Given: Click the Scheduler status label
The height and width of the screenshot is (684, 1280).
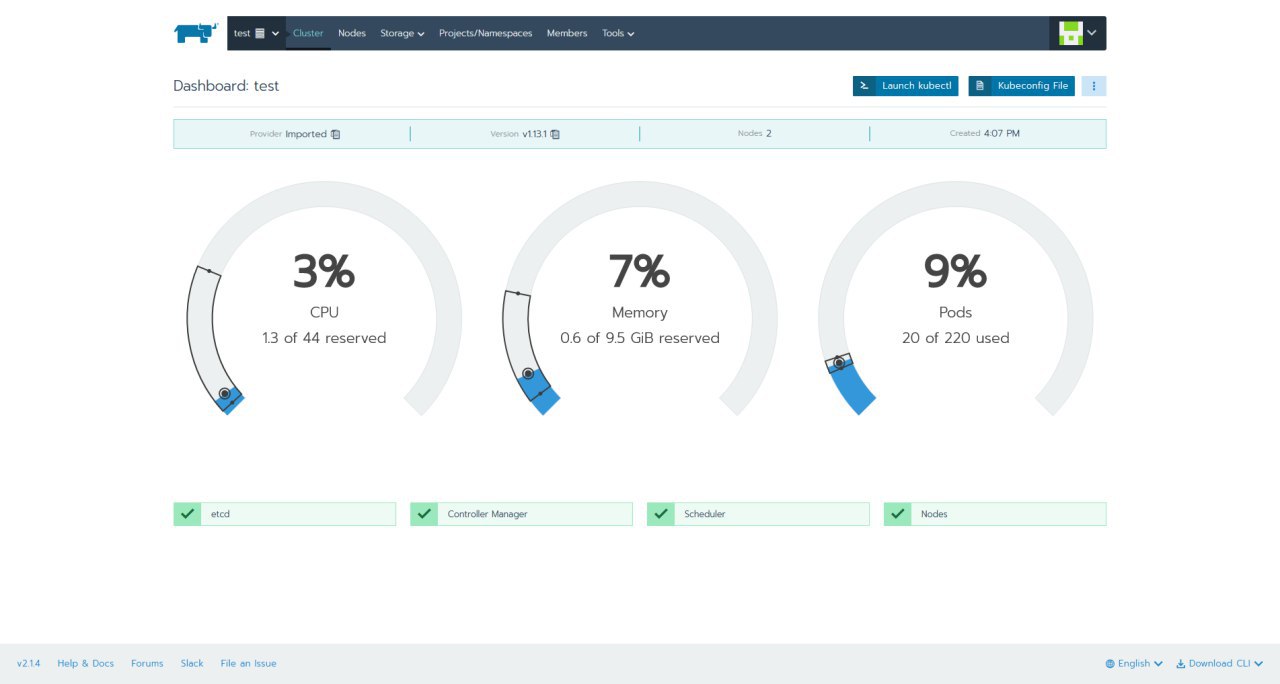Looking at the screenshot, I should tap(705, 514).
